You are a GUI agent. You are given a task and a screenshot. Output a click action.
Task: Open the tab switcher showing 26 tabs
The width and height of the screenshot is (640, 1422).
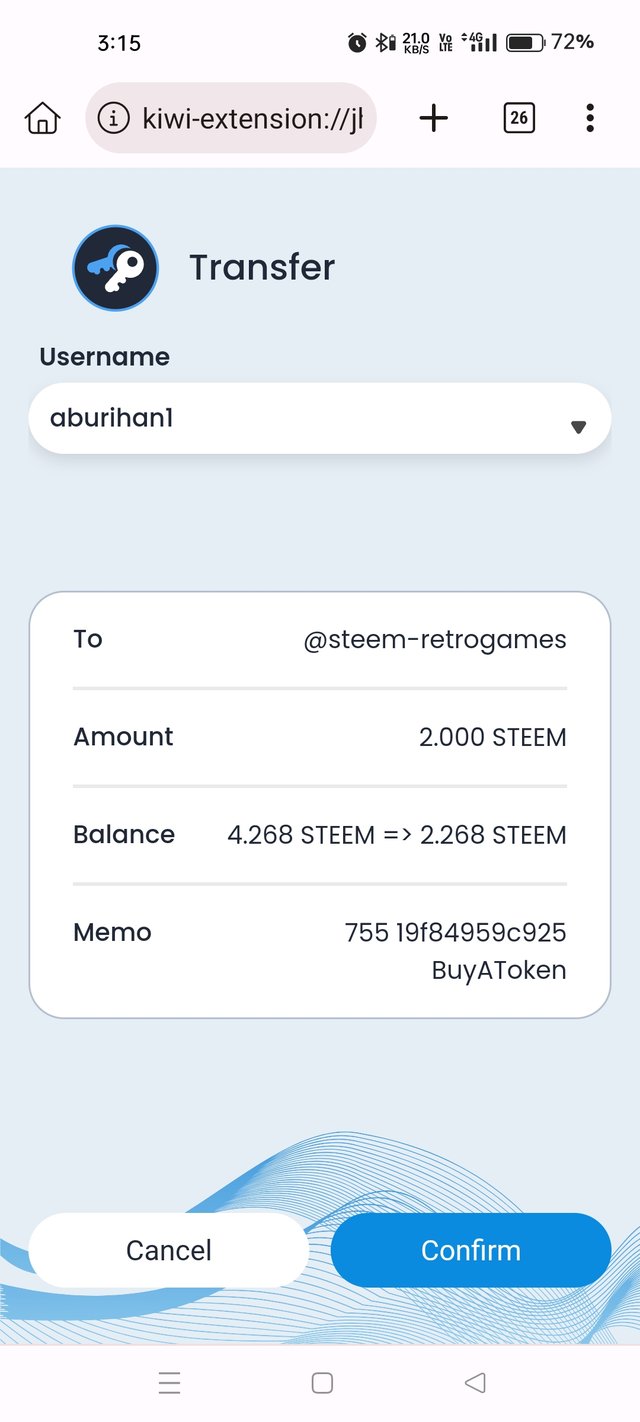pyautogui.click(x=518, y=118)
